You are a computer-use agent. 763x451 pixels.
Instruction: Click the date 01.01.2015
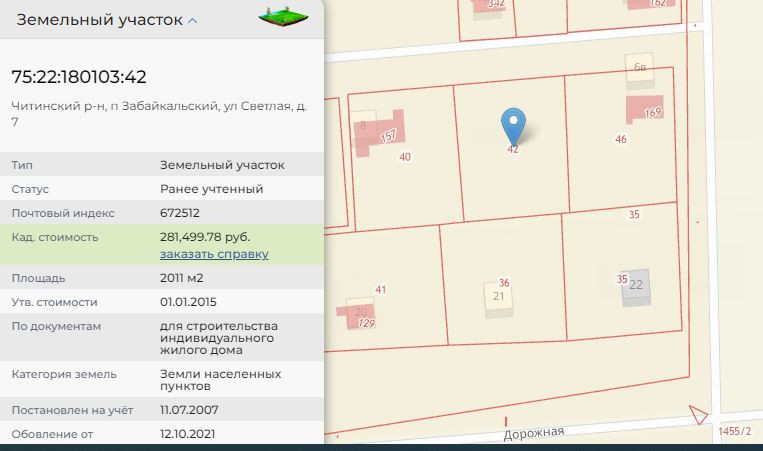click(x=188, y=302)
